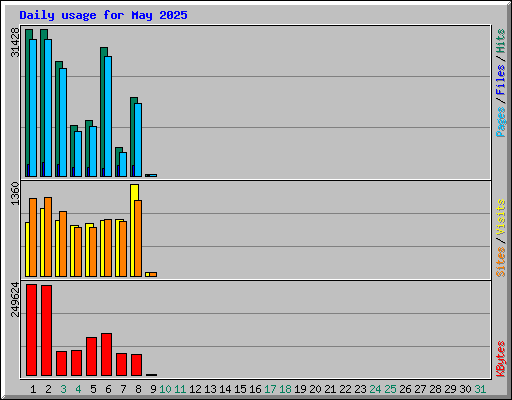Click the yellow Visits bar for day 2
Screen dimensions: 512x400
[42, 242]
